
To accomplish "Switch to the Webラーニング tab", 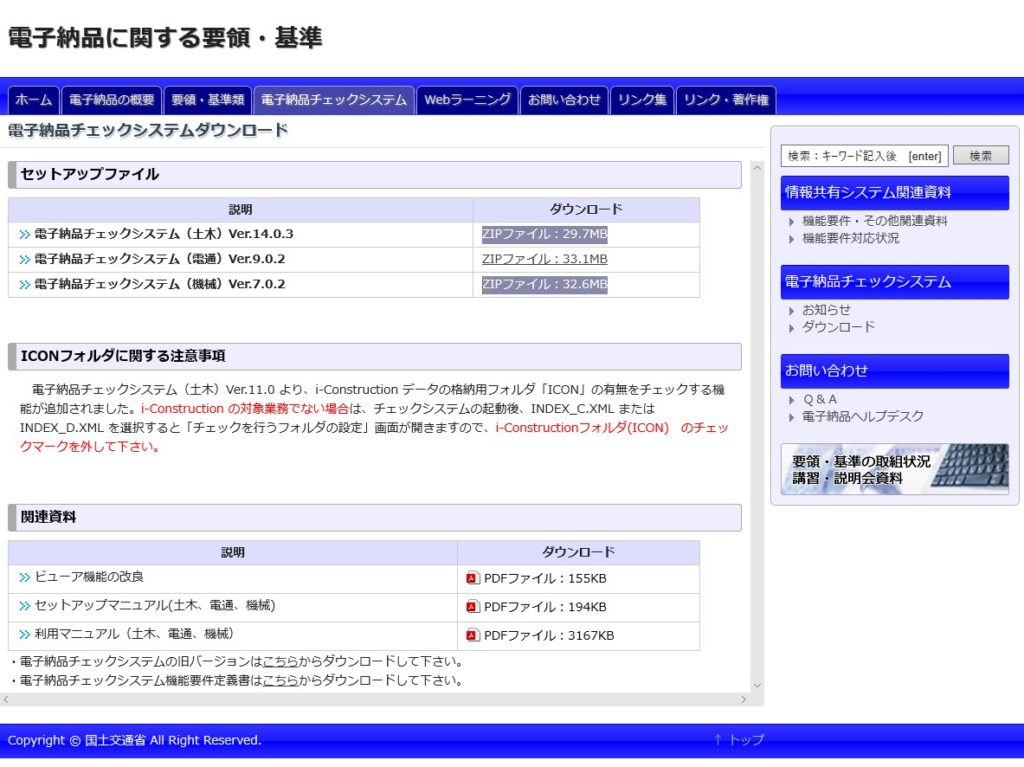I will tap(467, 100).
